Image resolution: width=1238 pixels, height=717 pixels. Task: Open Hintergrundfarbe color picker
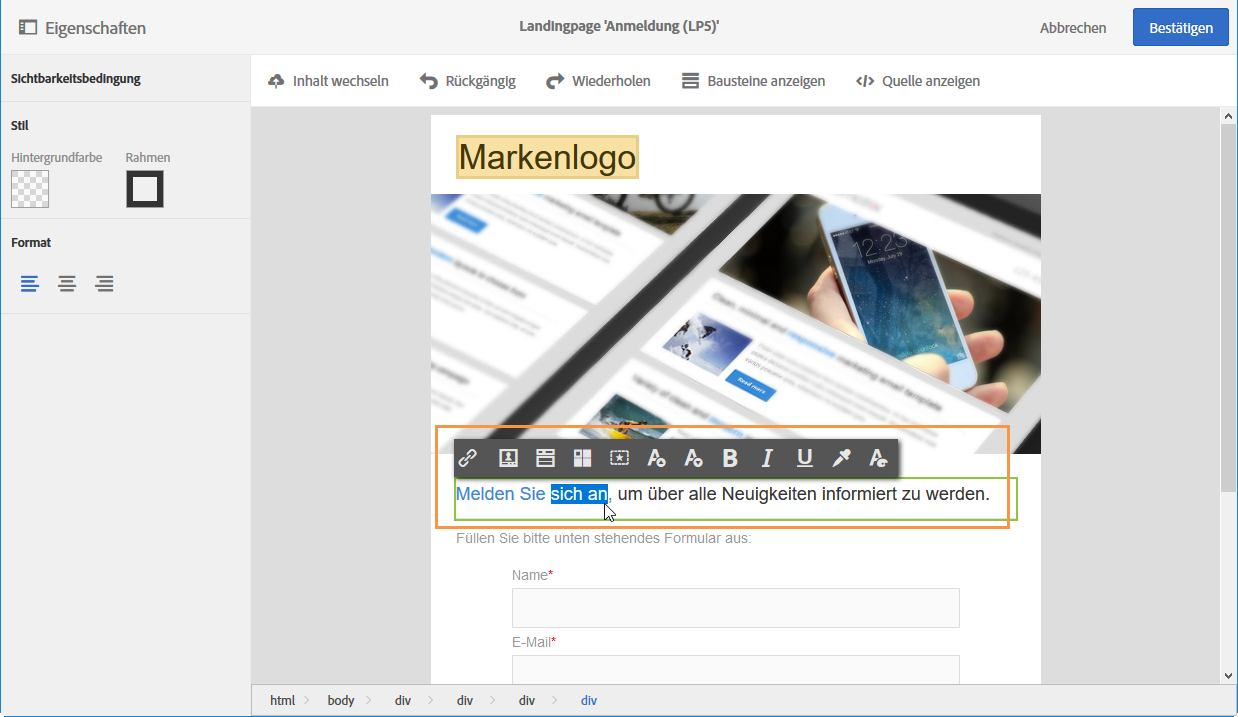30,189
